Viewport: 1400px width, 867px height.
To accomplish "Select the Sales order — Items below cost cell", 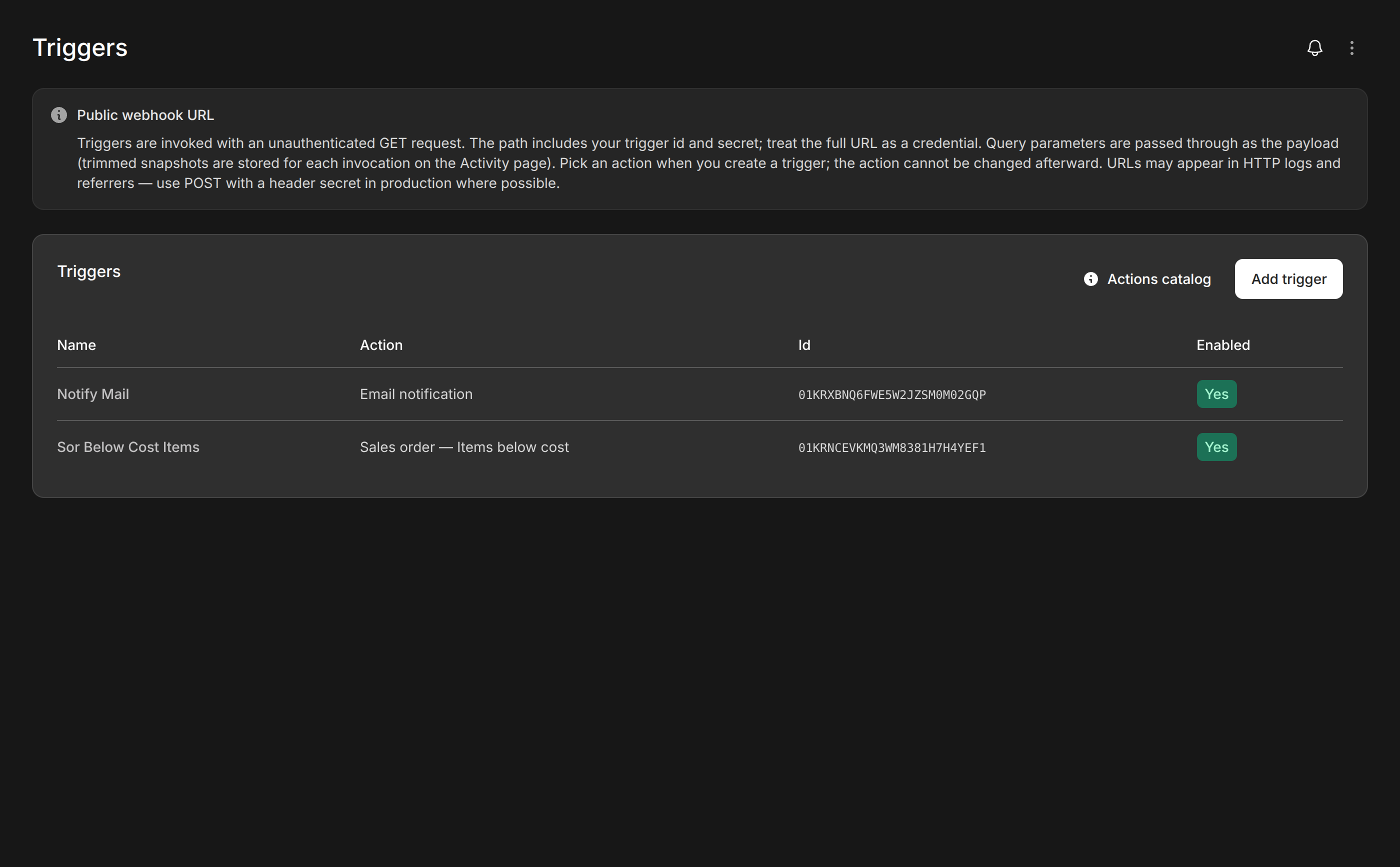I will point(464,447).
